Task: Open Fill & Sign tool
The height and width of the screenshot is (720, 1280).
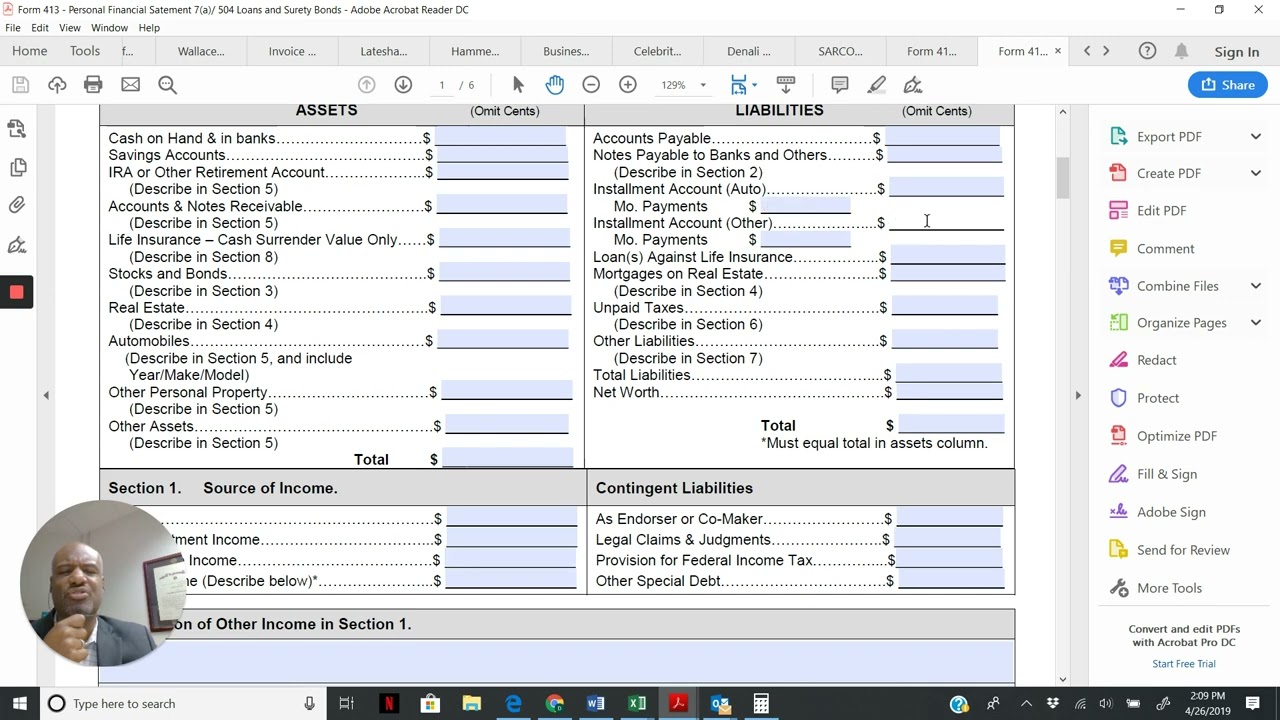Action: pos(1166,474)
